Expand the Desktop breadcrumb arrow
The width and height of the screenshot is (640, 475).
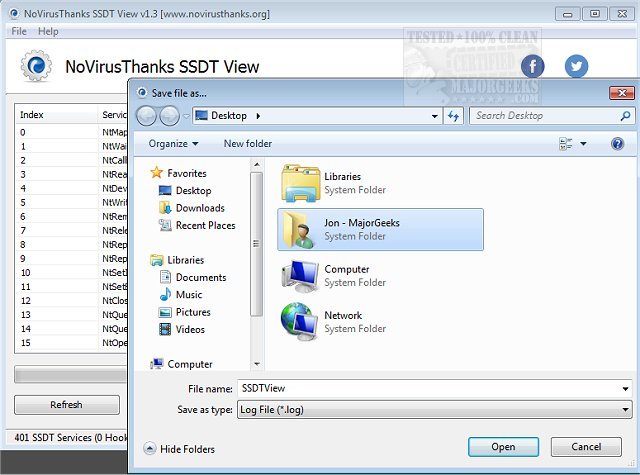coord(258,116)
